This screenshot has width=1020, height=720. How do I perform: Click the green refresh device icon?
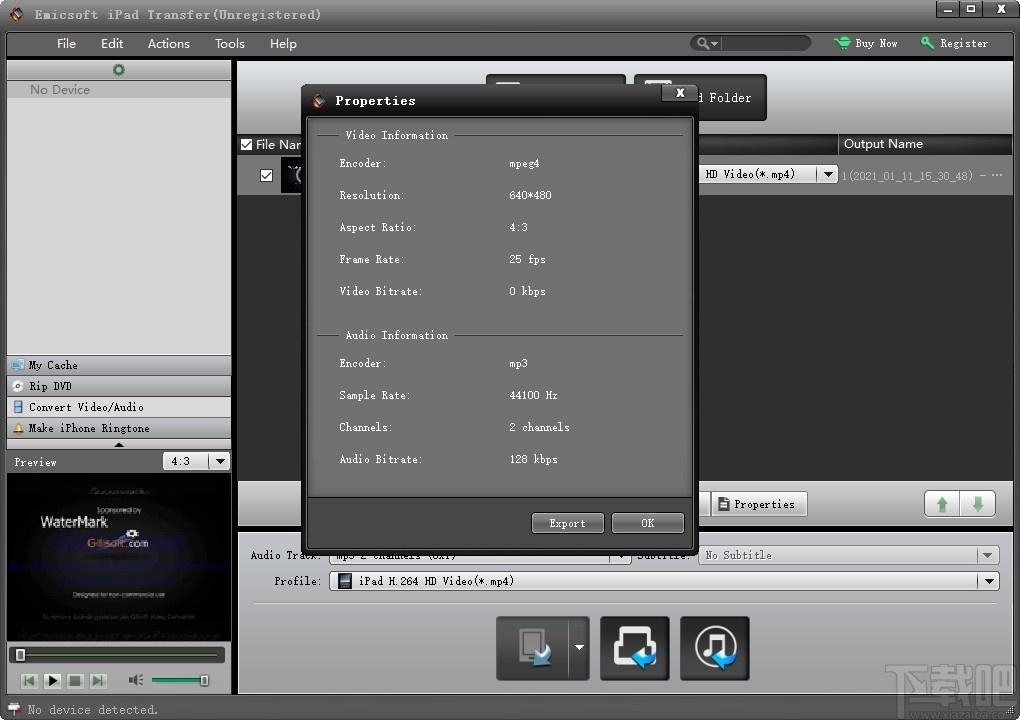click(118, 70)
